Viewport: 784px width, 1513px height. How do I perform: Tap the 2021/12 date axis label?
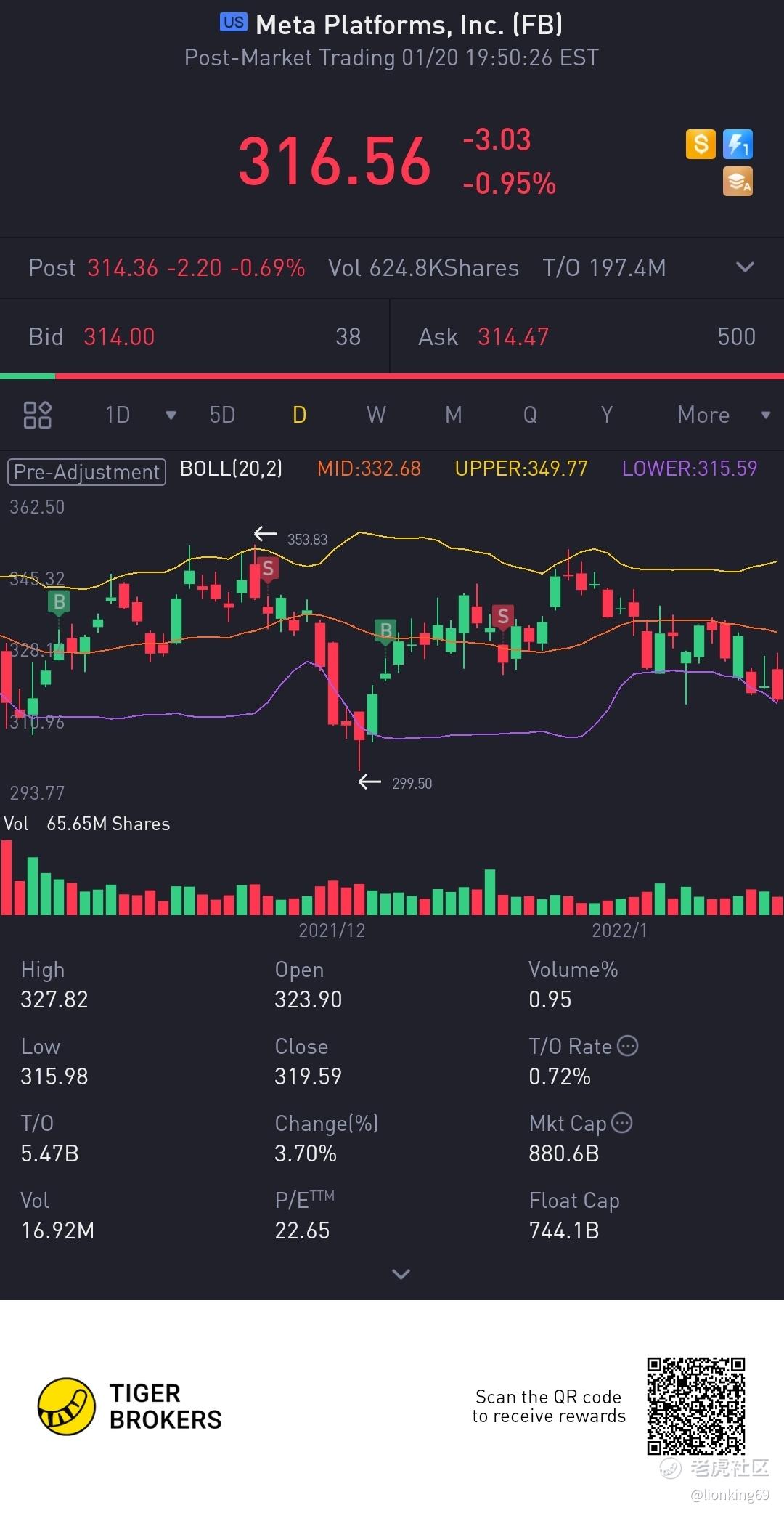(332, 930)
